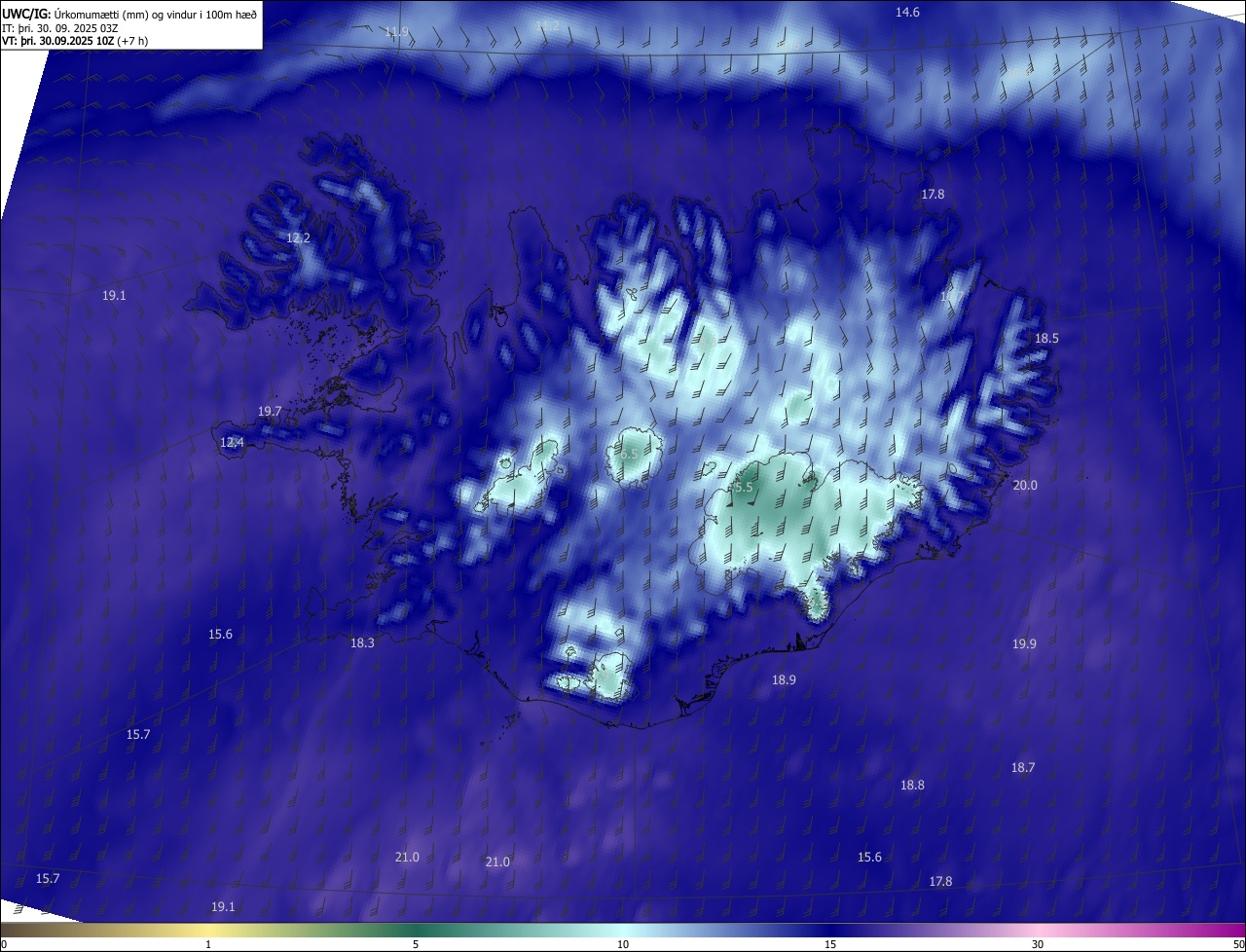
Task: Click the 10 tick on the color scale
Action: (x=623, y=944)
